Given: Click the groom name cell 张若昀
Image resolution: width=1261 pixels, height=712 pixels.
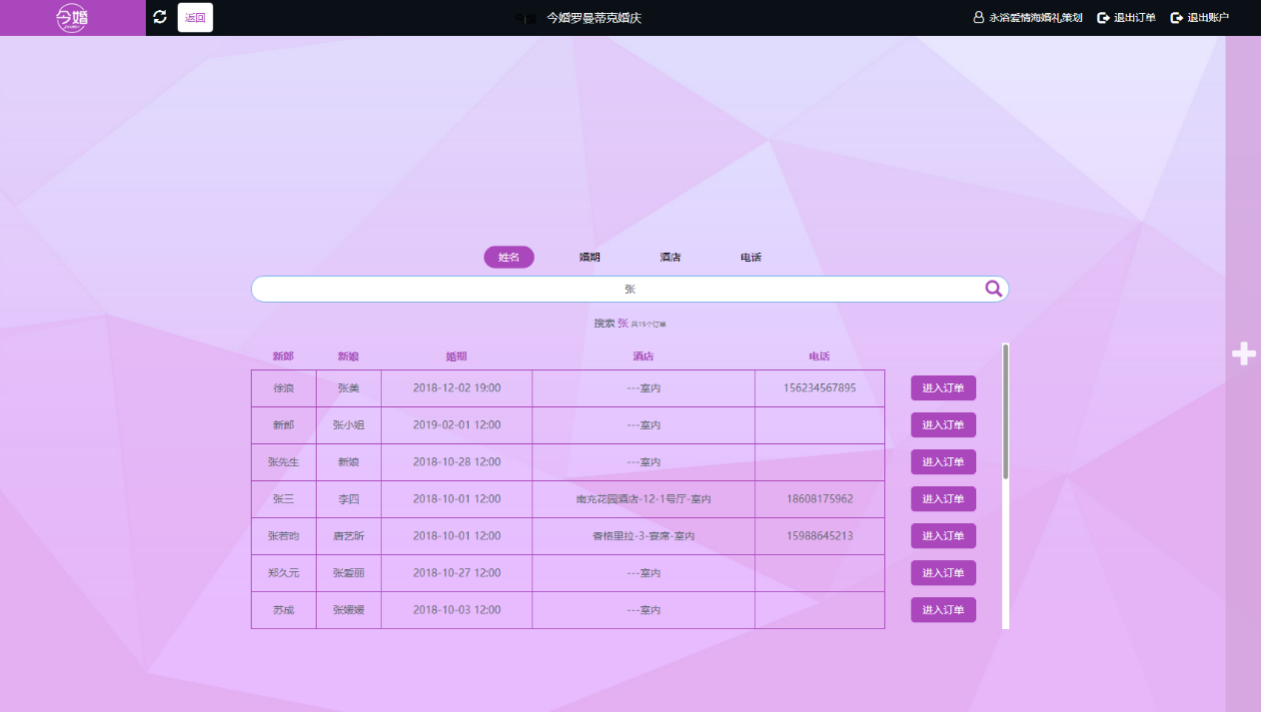Looking at the screenshot, I should click(284, 536).
